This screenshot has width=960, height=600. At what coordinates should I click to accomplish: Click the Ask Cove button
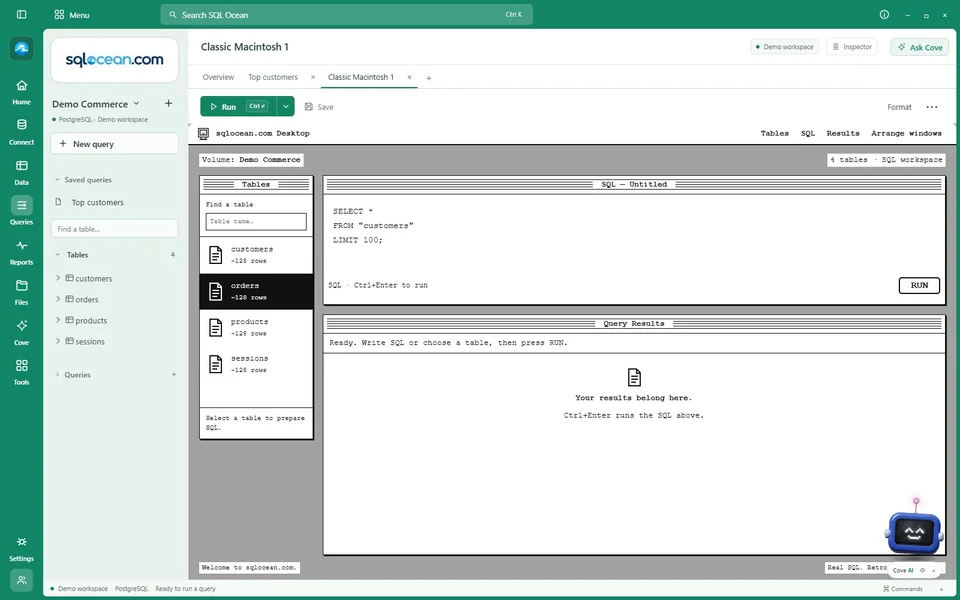tap(920, 47)
